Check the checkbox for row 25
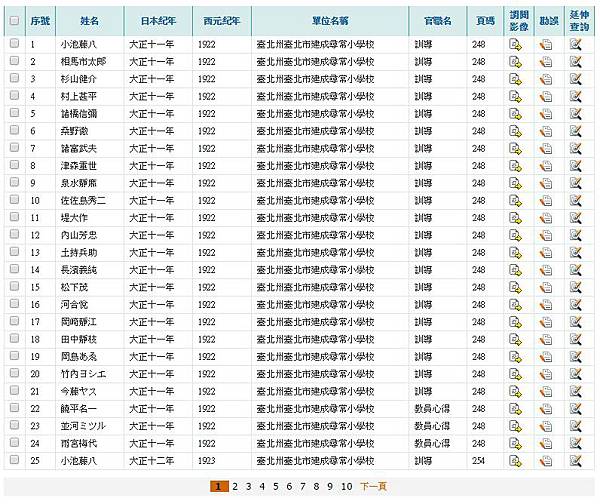Image resolution: width=600 pixels, height=504 pixels. click(14, 459)
